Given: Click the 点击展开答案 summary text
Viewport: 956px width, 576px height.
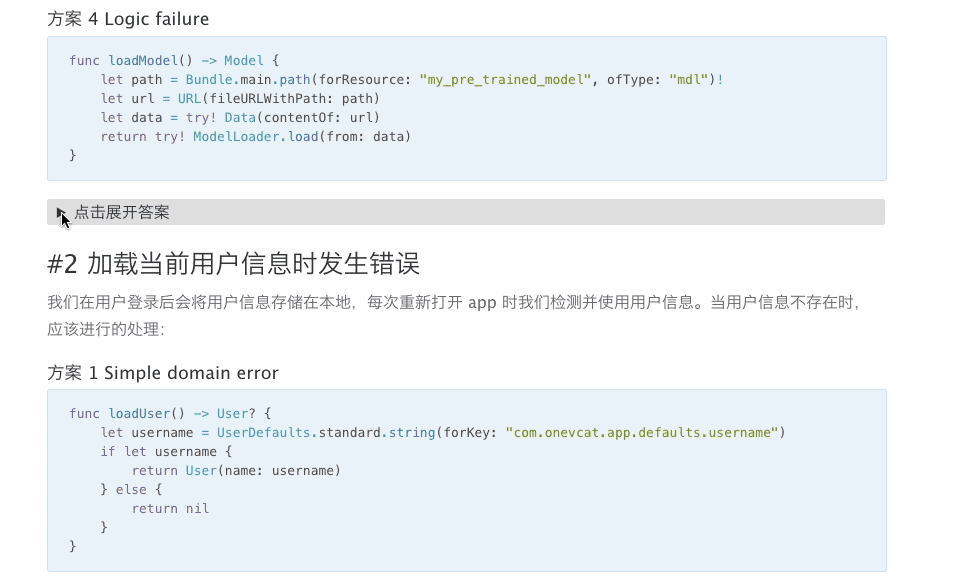Looking at the screenshot, I should [x=122, y=212].
